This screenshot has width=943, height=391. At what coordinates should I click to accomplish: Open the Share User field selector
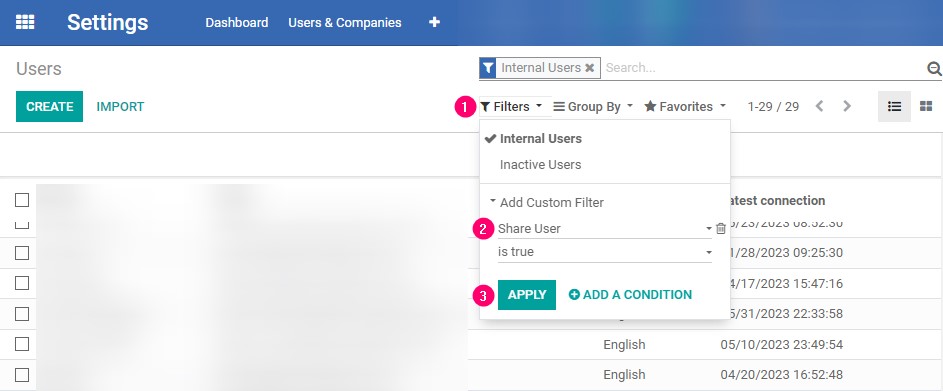[x=604, y=229]
